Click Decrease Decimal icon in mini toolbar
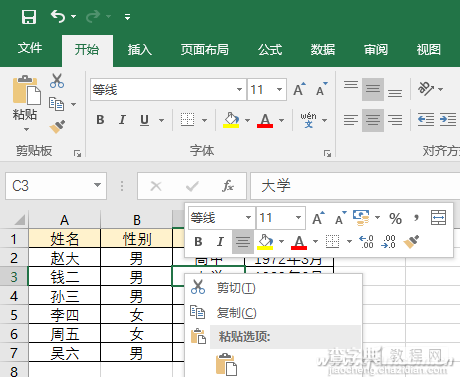The width and height of the screenshot is (460, 377). (388, 242)
